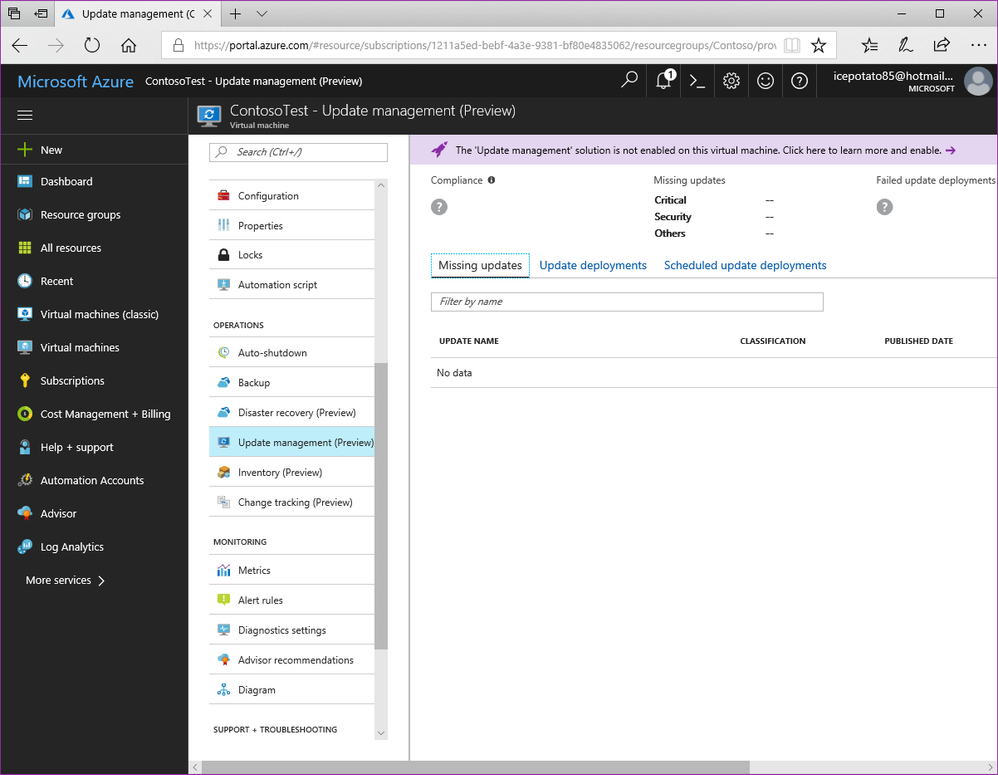
Task: Switch to Scheduled update deployments tab
Action: tap(745, 265)
